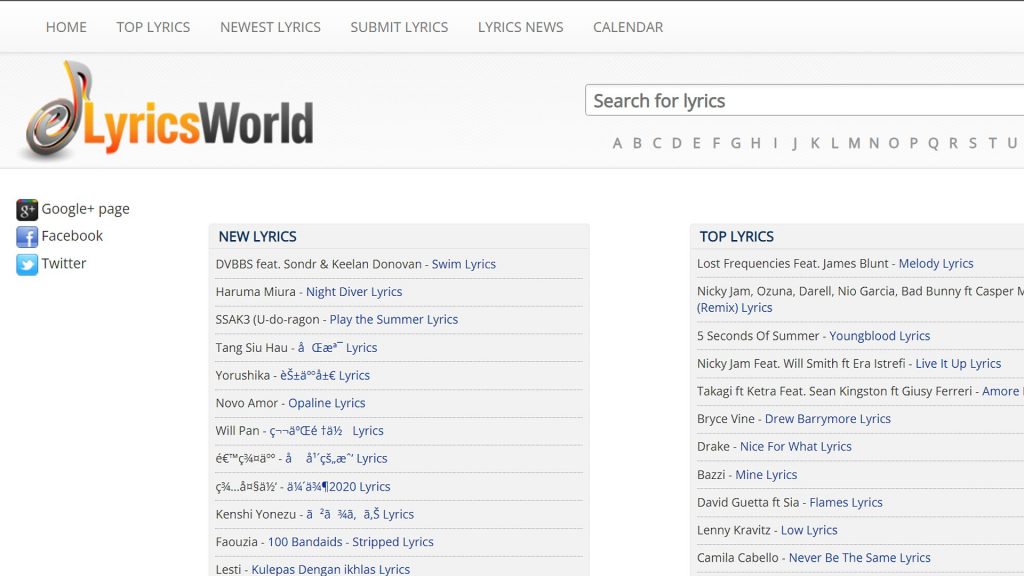Click the Twitter bird icon
The width and height of the screenshot is (1024, 576).
coord(27,264)
